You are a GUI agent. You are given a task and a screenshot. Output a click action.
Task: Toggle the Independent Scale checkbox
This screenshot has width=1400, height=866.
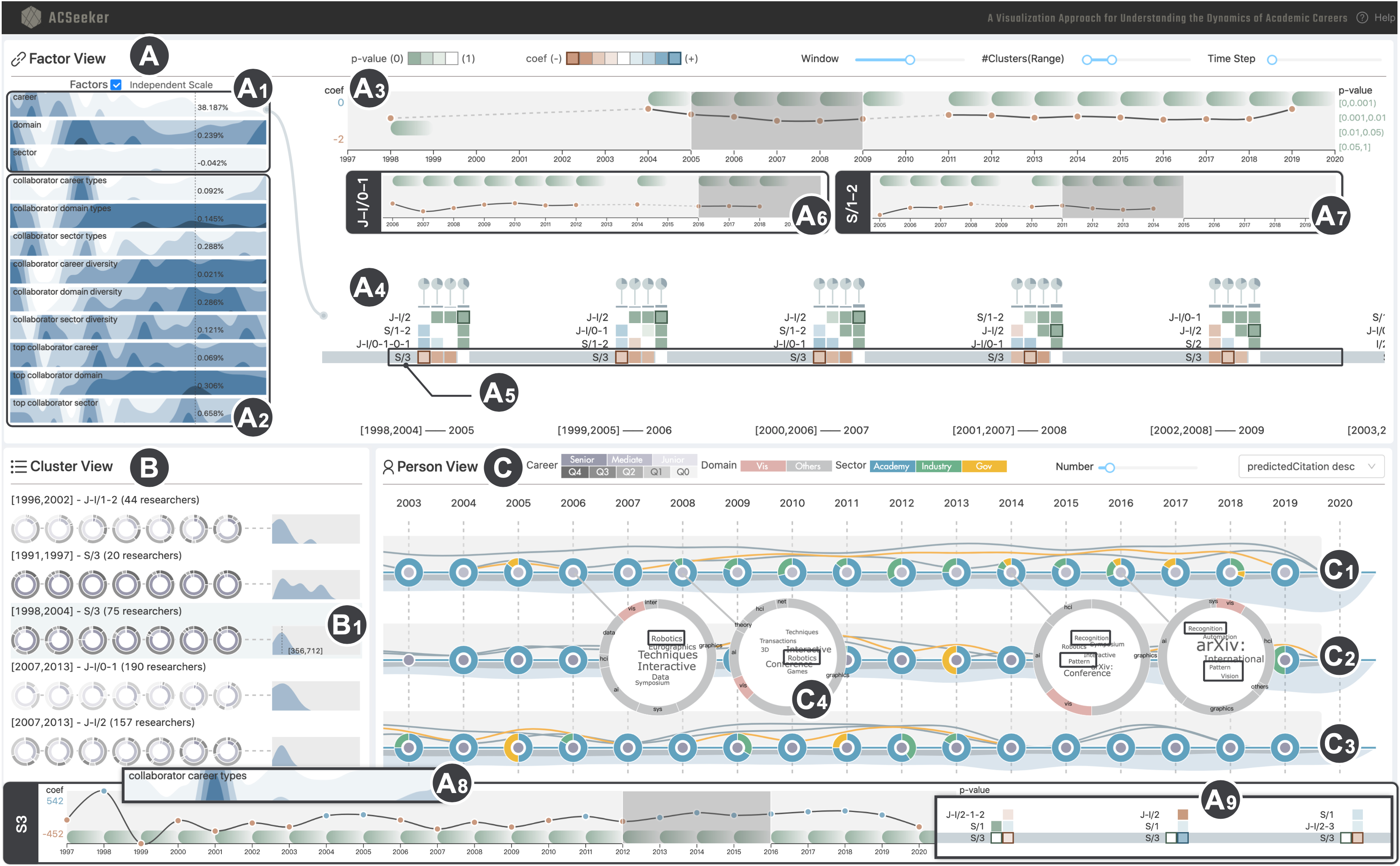pyautogui.click(x=116, y=85)
